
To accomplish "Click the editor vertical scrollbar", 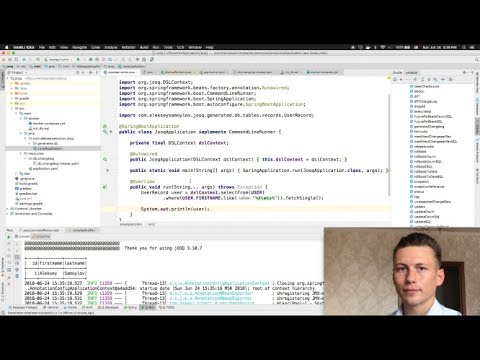I will coord(389,145).
